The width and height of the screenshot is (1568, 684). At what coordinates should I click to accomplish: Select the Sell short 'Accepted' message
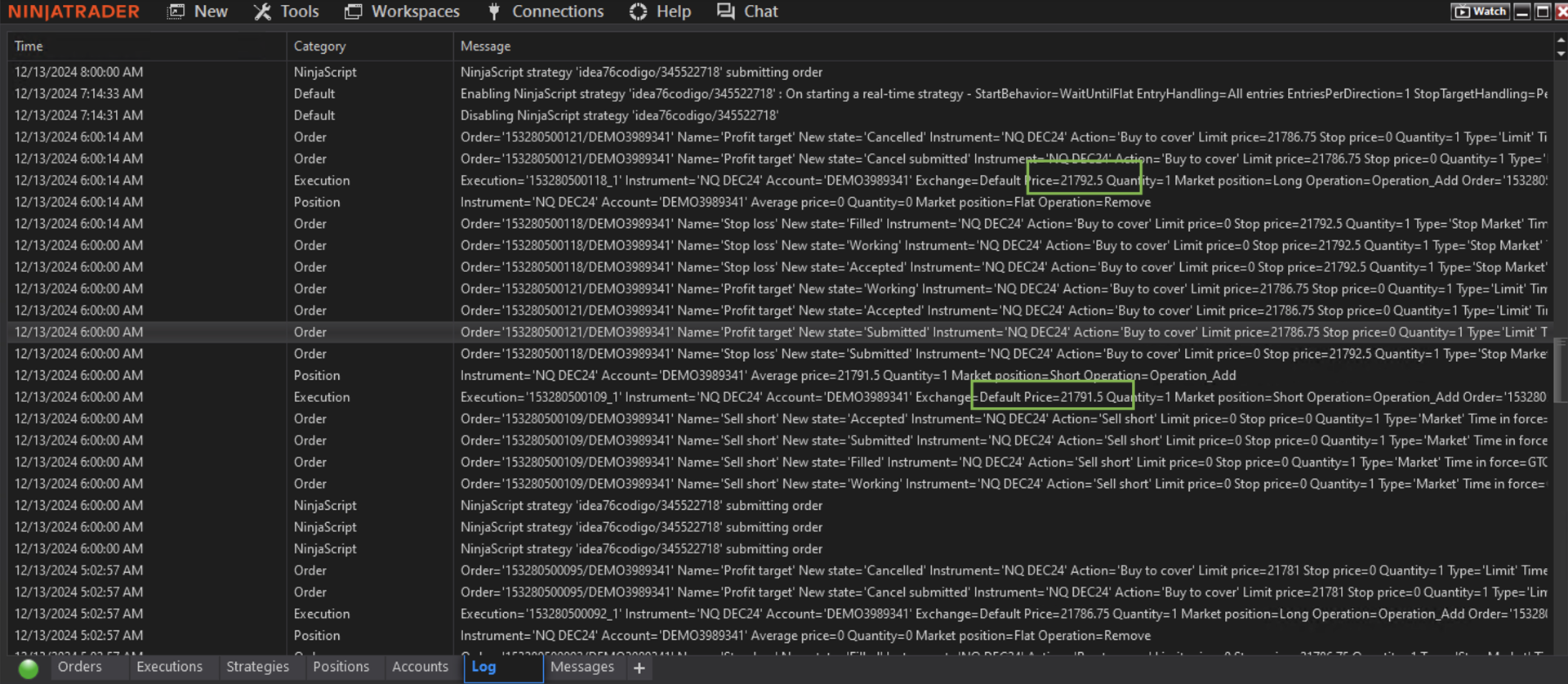[x=1003, y=418]
